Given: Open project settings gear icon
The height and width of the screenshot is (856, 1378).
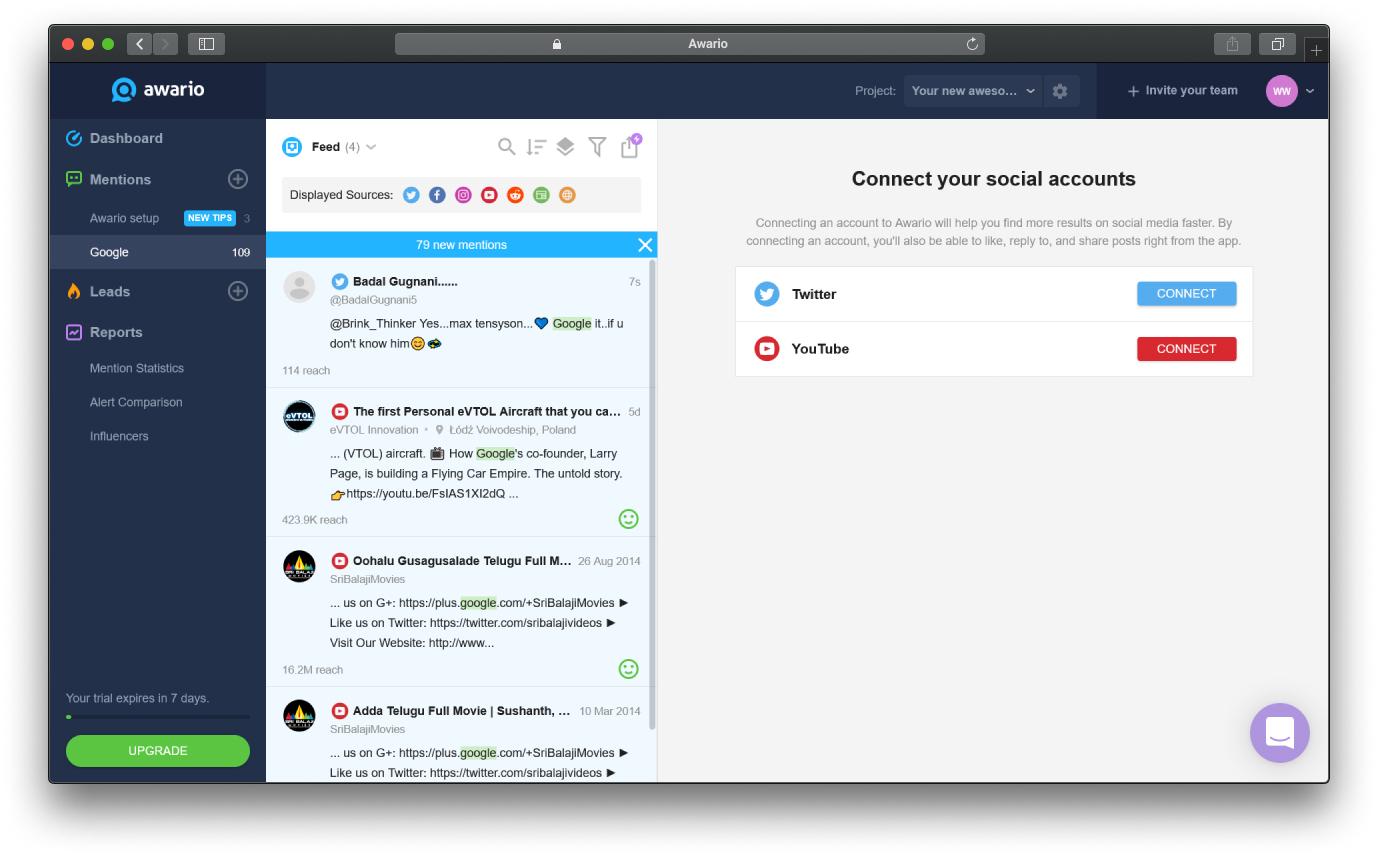Looking at the screenshot, I should tap(1060, 91).
